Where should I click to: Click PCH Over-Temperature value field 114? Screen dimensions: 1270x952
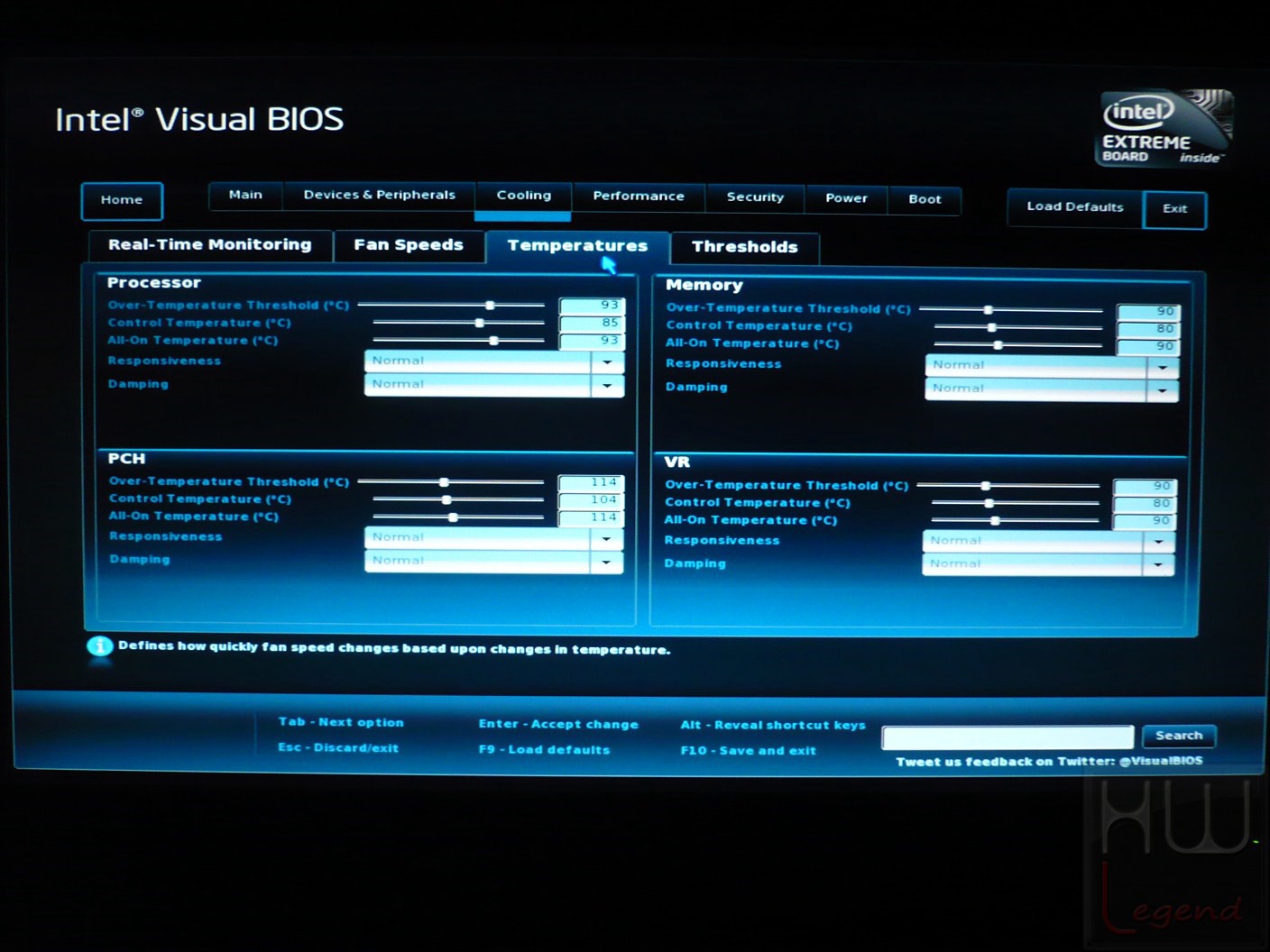[591, 482]
